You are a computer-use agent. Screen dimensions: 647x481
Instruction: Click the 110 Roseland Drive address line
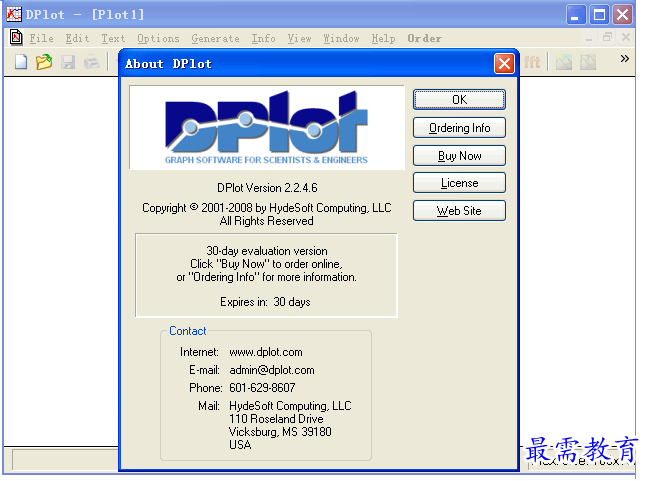pos(276,419)
